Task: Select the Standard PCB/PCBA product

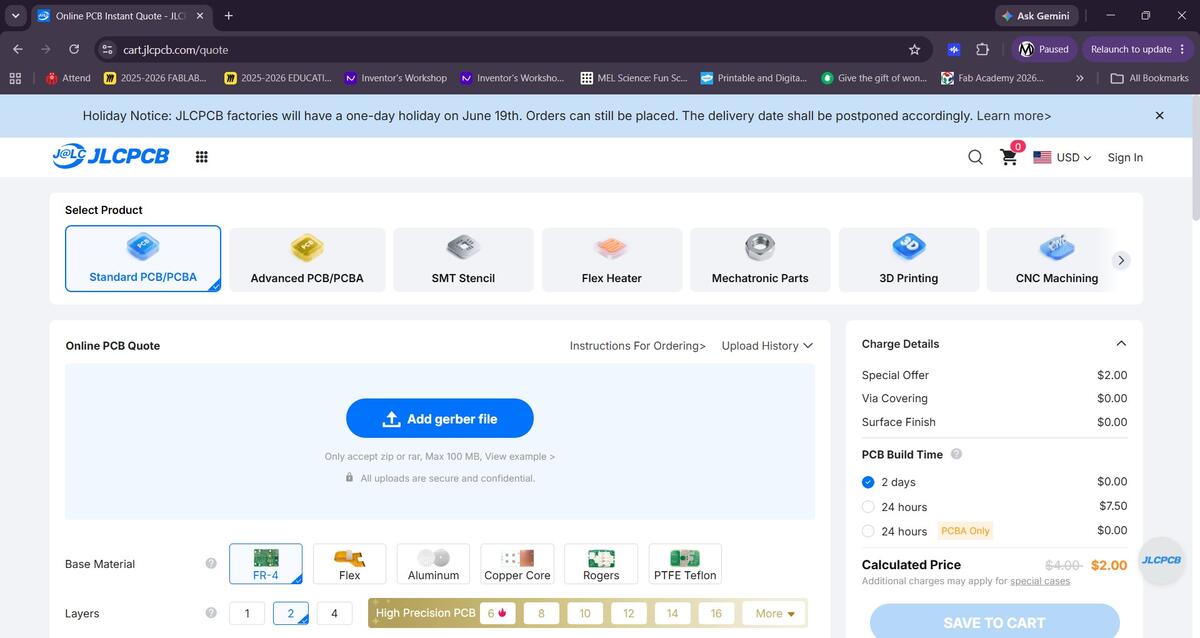Action: click(143, 259)
